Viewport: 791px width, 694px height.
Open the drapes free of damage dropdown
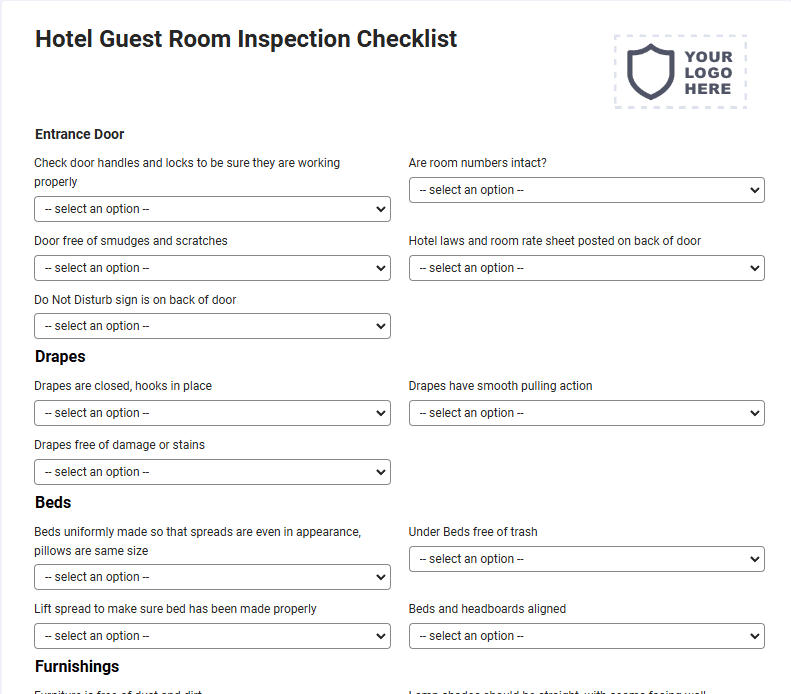click(212, 472)
